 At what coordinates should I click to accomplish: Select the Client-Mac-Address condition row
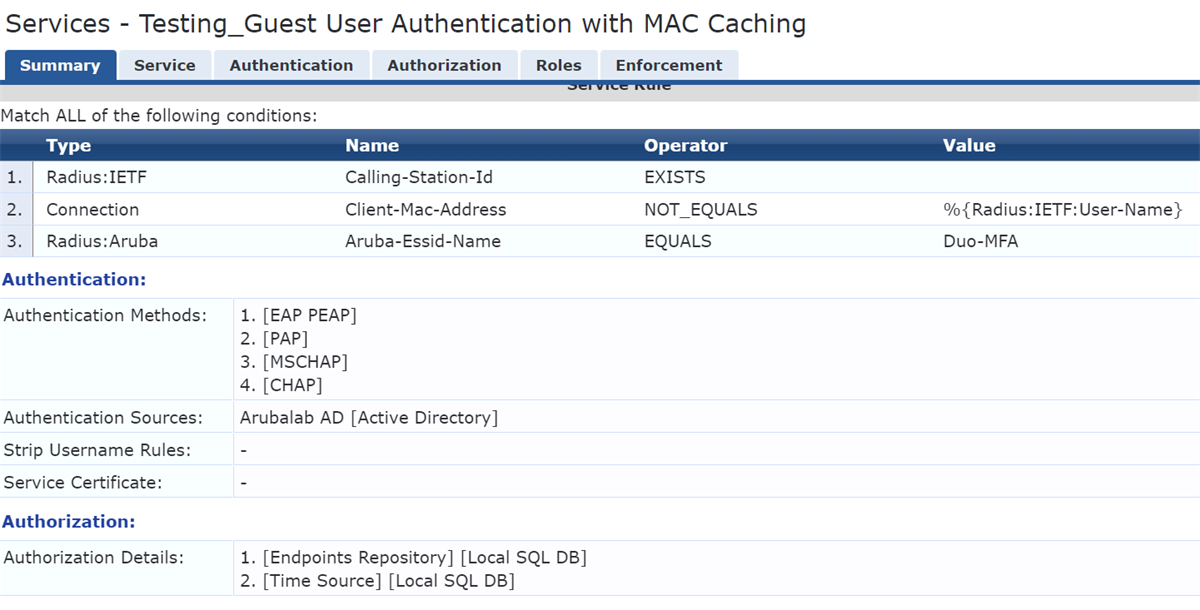tap(425, 210)
